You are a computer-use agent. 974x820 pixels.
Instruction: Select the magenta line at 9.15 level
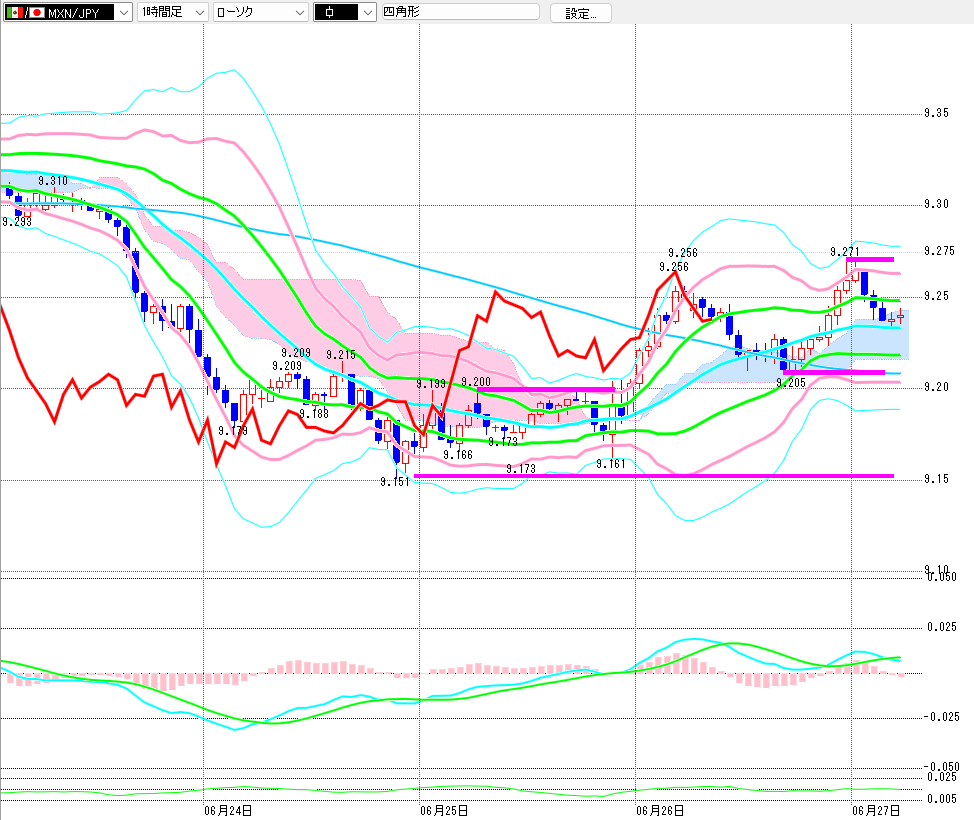653,476
